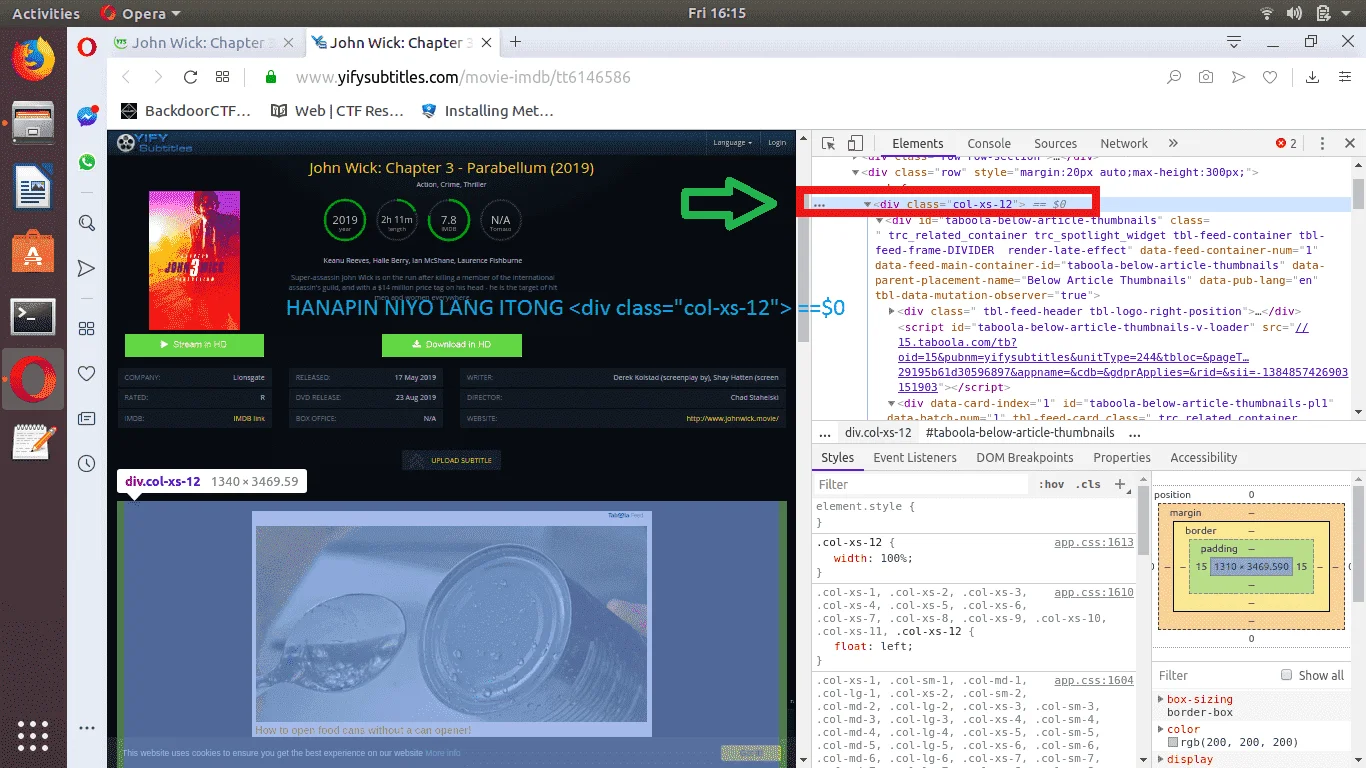The height and width of the screenshot is (768, 1366).
Task: Collapse the taboola-below-article-thumbnails div node
Action: (x=880, y=220)
